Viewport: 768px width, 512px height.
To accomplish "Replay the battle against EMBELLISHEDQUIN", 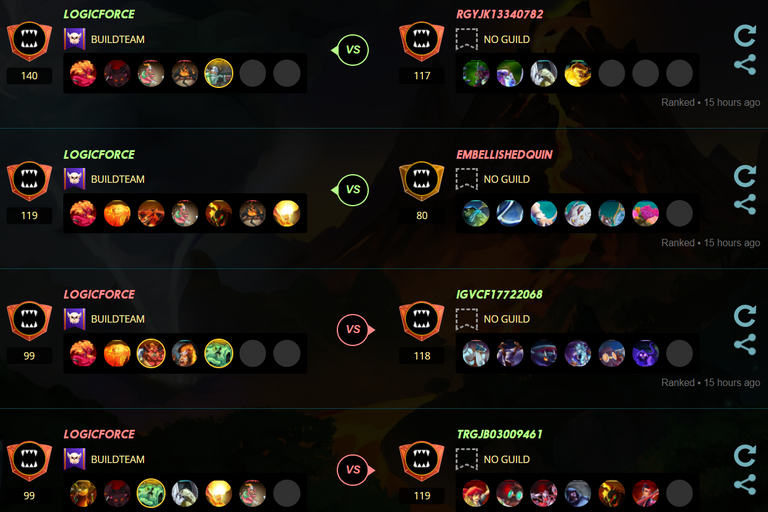I will (744, 176).
